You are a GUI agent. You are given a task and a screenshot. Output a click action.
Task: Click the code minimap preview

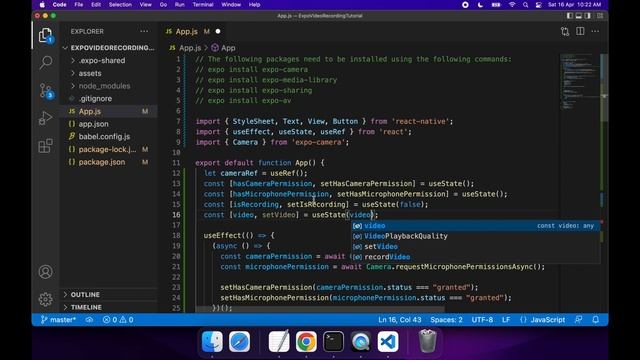(x=580, y=82)
